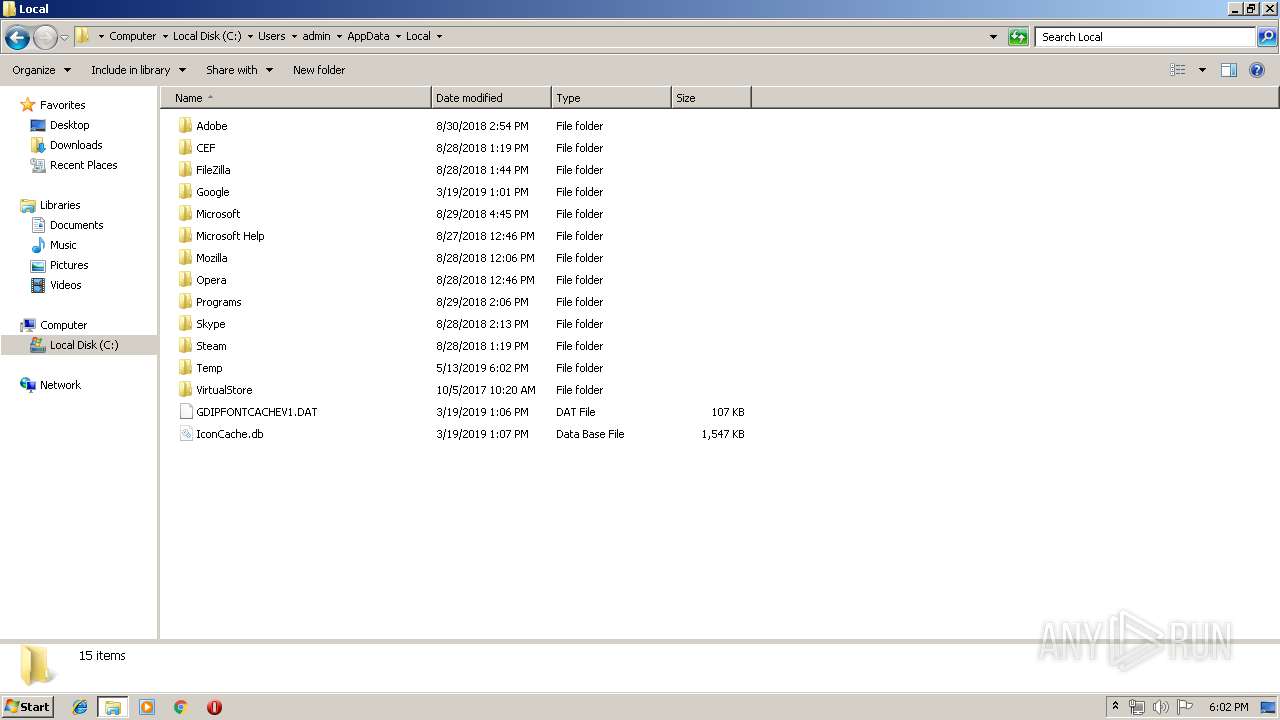Click the New folder button

(x=319, y=70)
